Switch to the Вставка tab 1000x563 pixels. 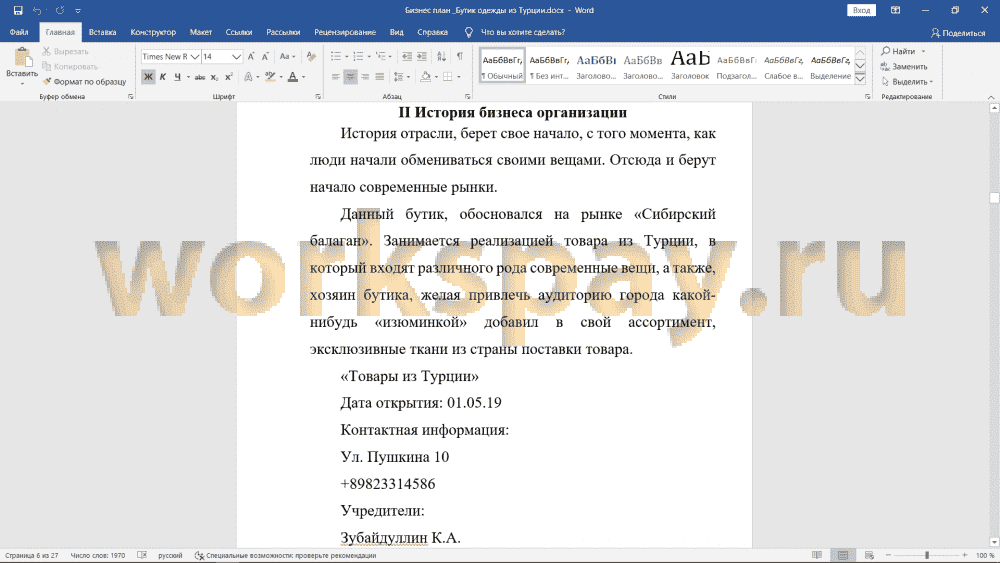(102, 32)
